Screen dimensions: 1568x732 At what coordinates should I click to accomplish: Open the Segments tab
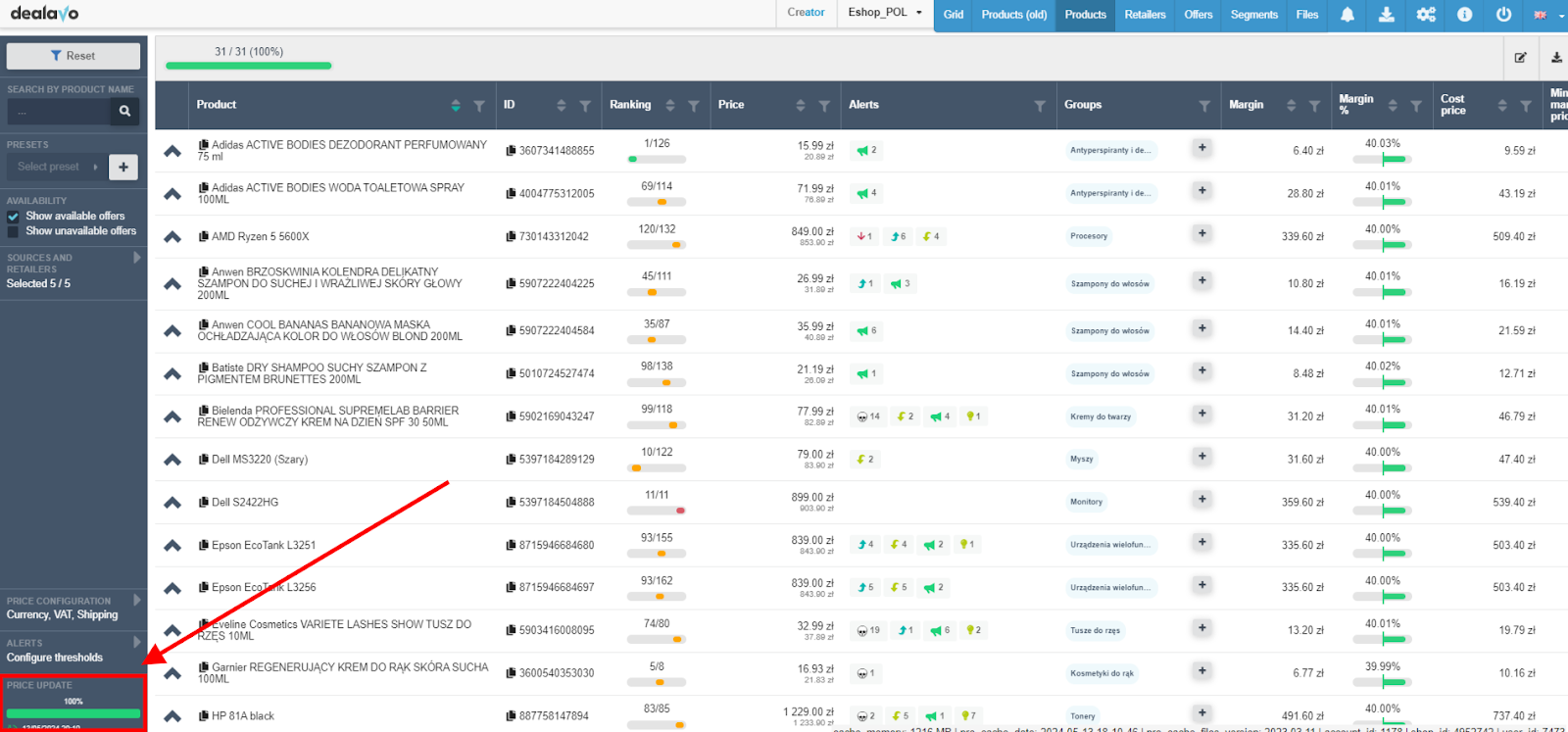click(1254, 15)
